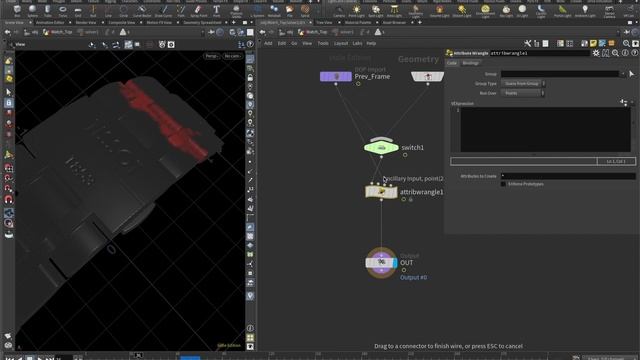Click the magnet snapping tool in left toolbar
Viewport: 640px width, 360px height.
click(9, 199)
